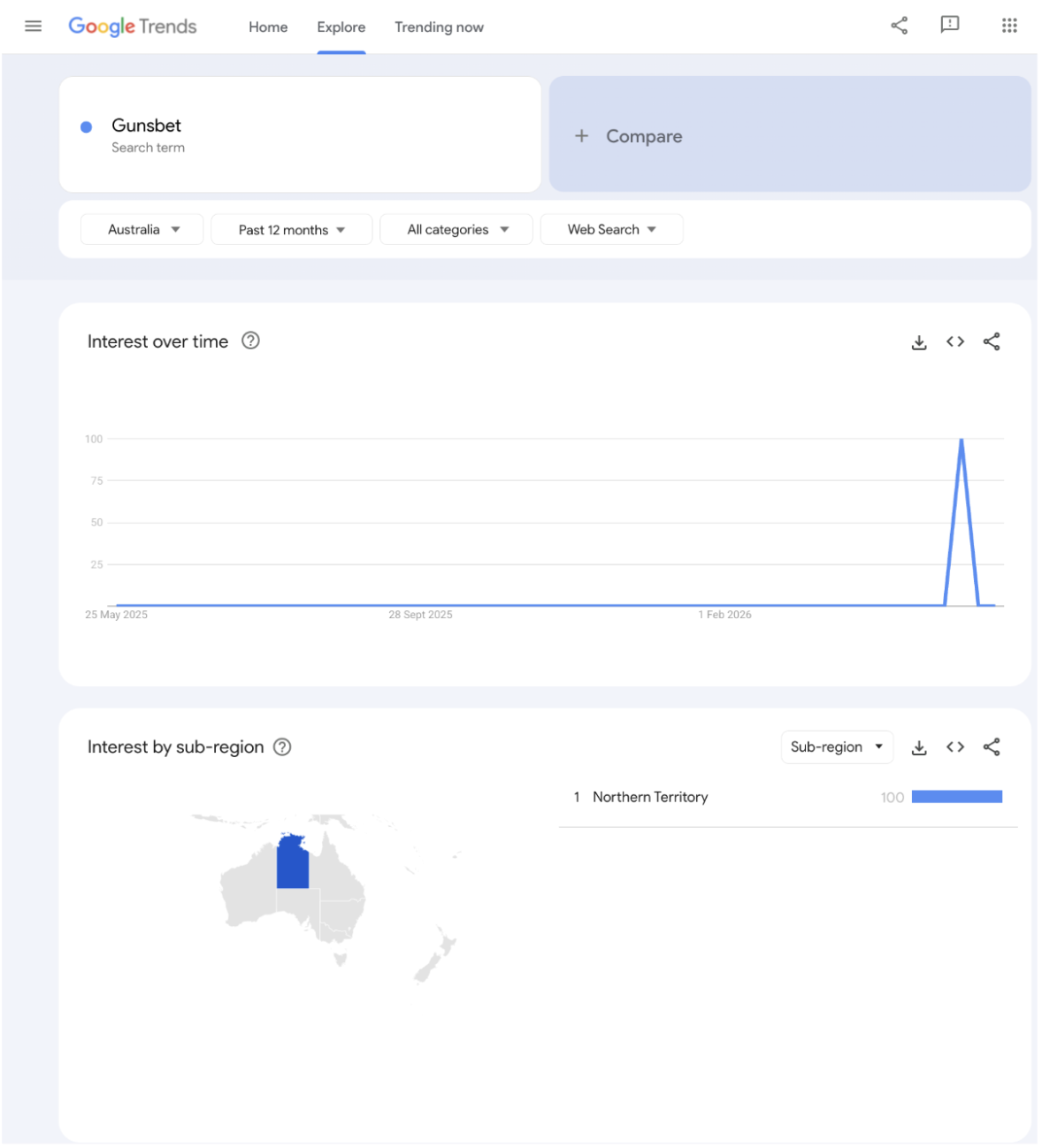Open the send feedback icon
This screenshot has height=1148, width=1042.
pos(949,25)
